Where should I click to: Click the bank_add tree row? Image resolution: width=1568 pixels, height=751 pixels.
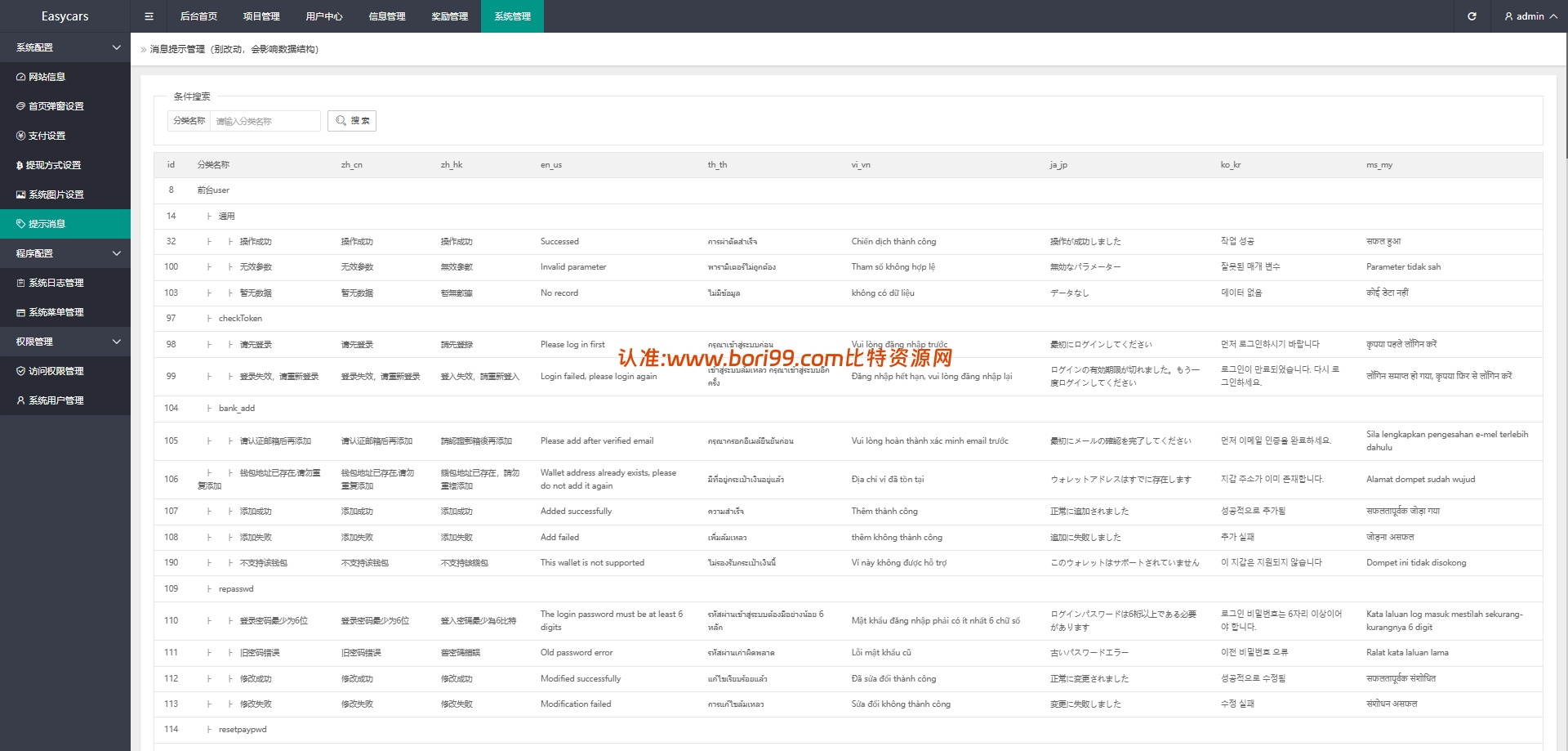849,409
